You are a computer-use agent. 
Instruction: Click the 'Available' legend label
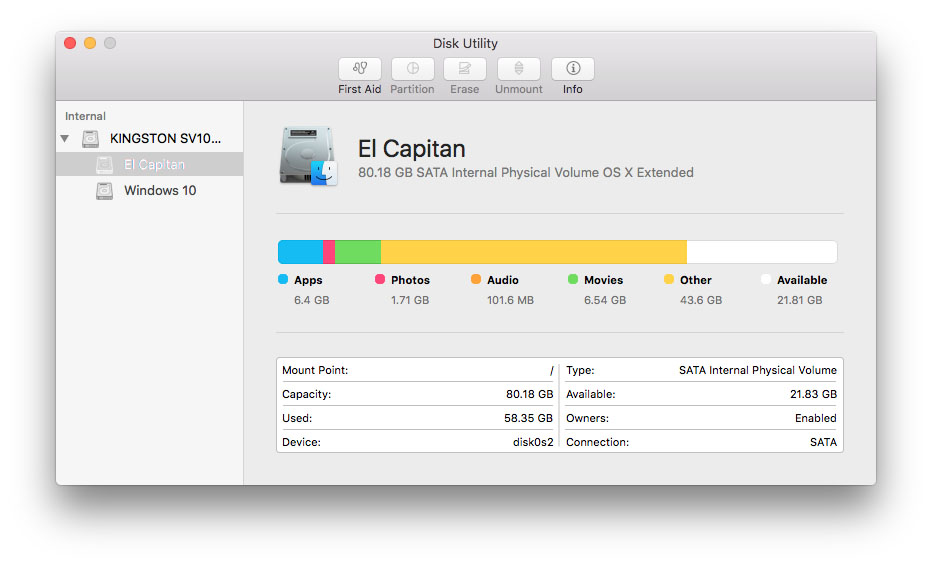click(802, 280)
